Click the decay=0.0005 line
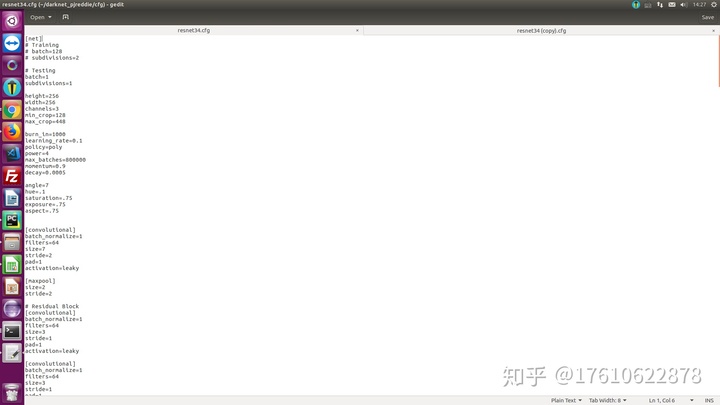Image resolution: width=720 pixels, height=405 pixels. tap(45, 173)
